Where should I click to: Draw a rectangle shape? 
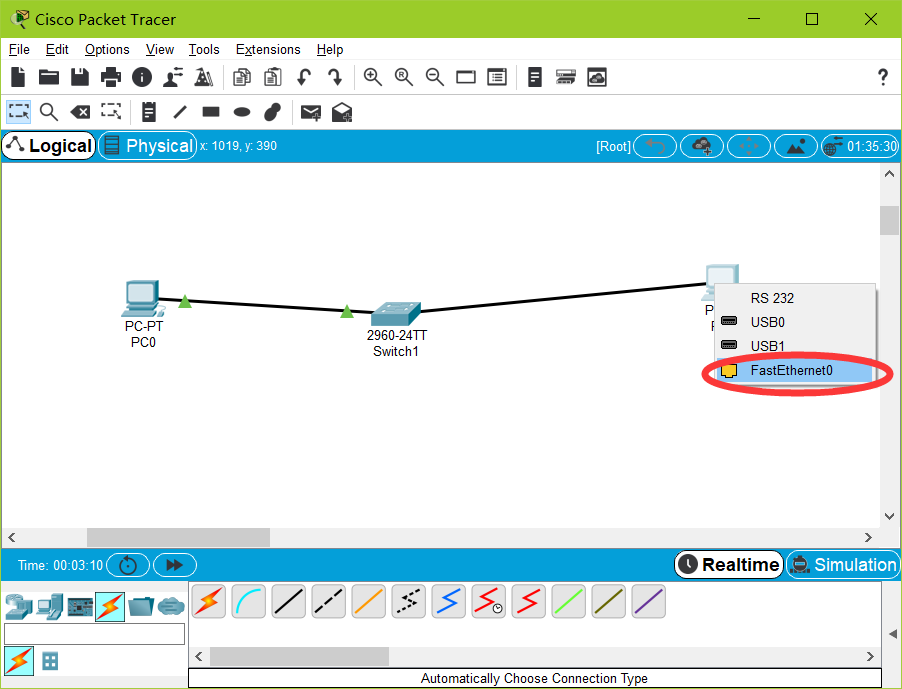(211, 112)
